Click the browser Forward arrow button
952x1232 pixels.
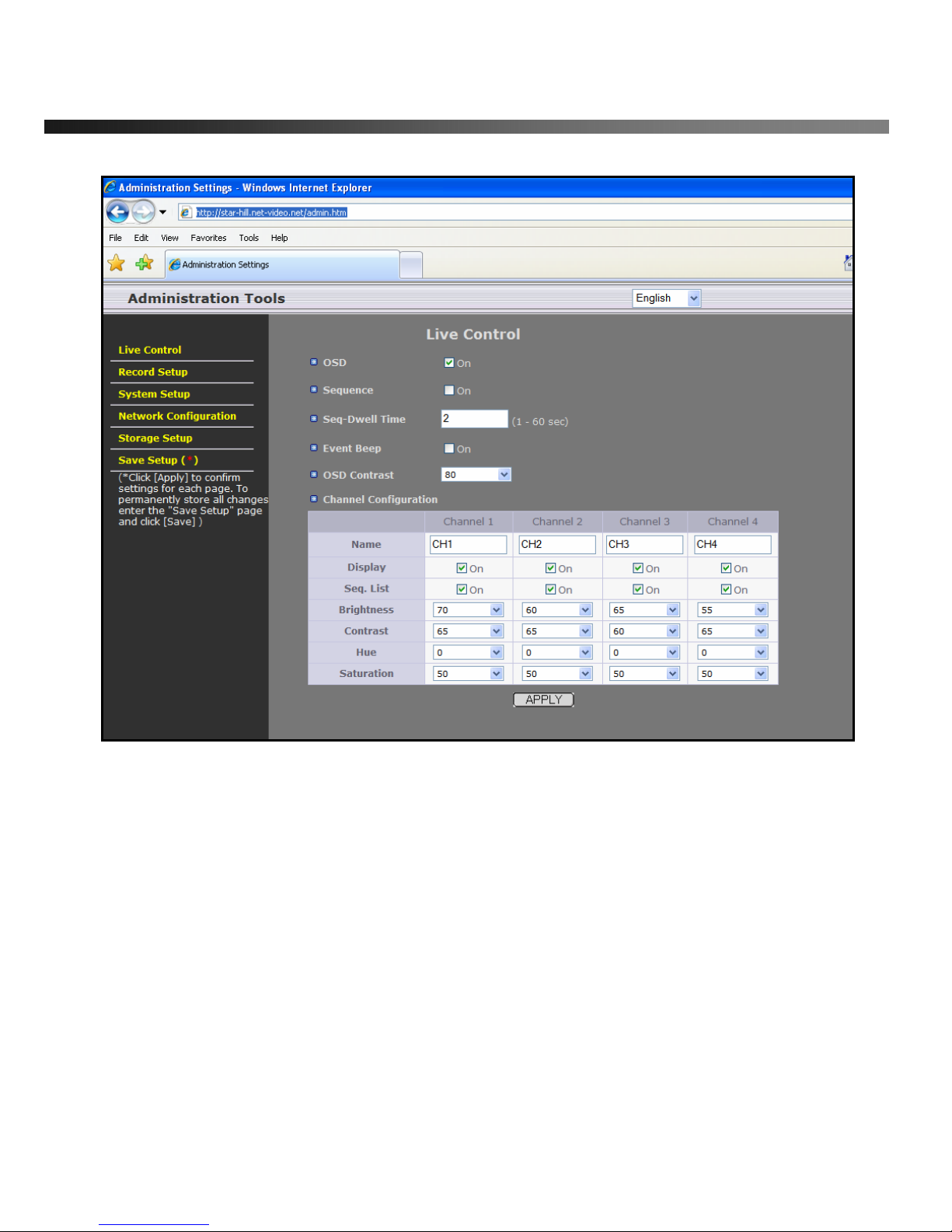pos(143,211)
